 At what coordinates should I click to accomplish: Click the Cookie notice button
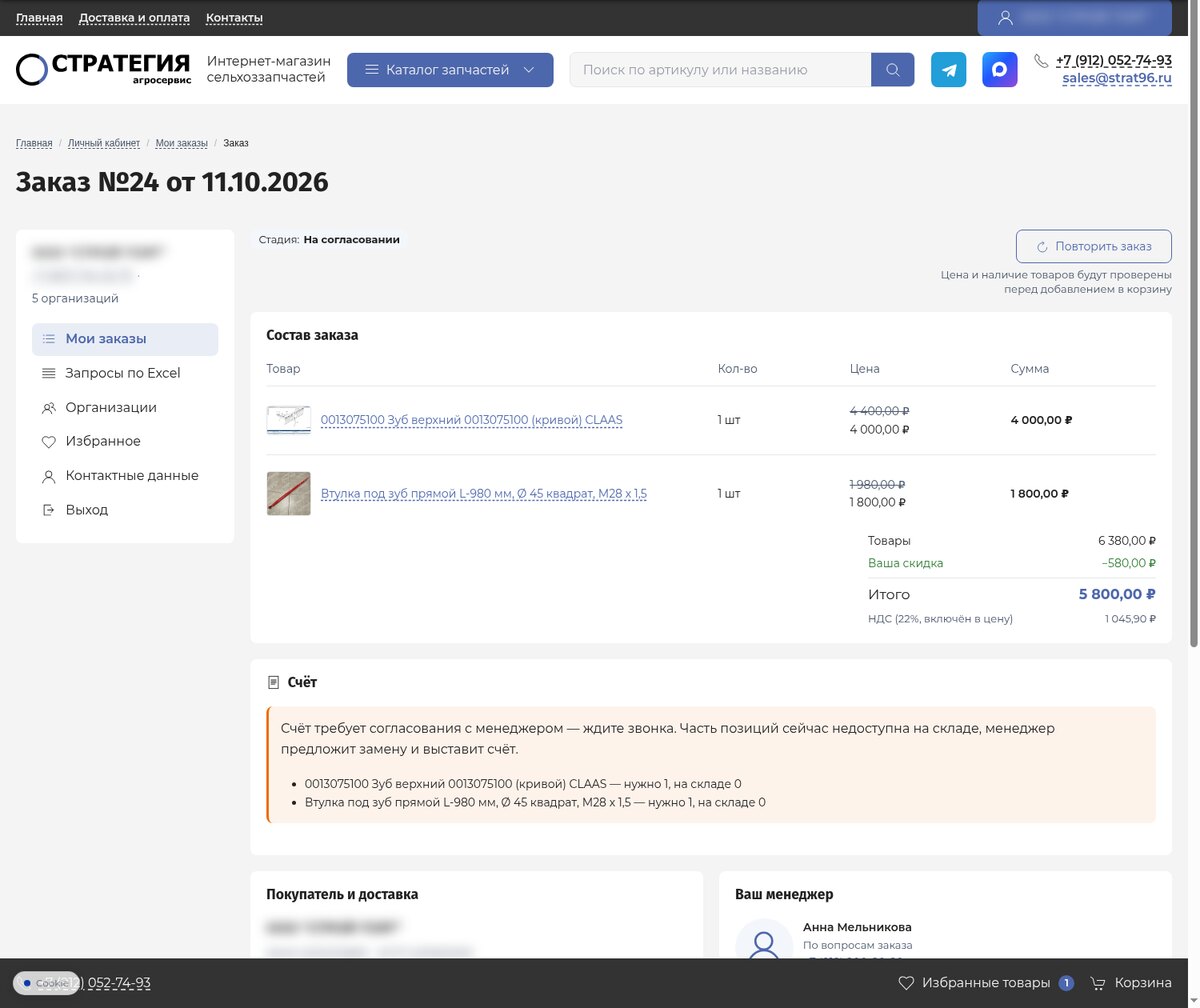pyautogui.click(x=46, y=983)
